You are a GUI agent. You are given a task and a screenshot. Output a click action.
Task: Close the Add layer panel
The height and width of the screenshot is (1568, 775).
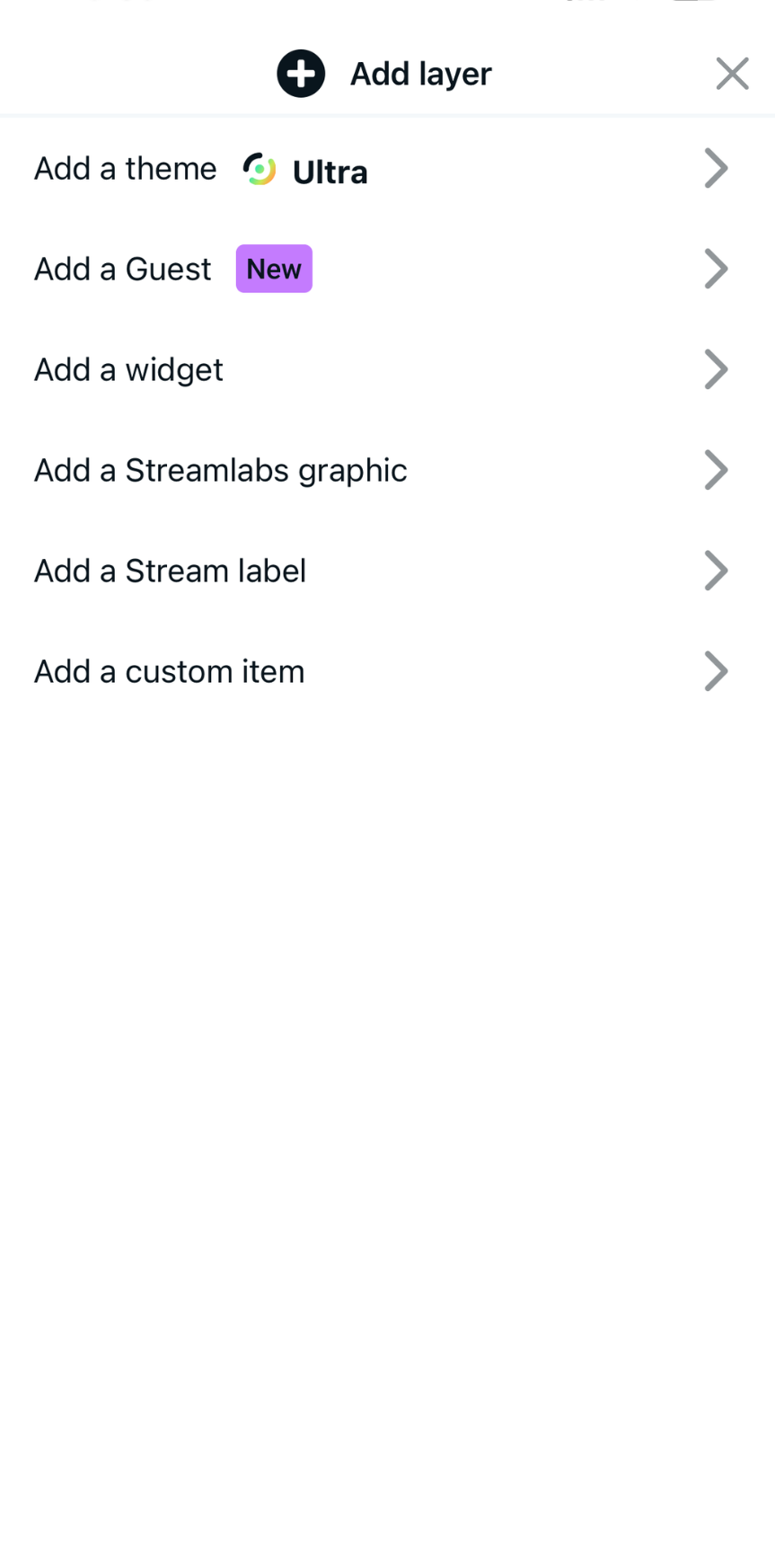point(732,74)
